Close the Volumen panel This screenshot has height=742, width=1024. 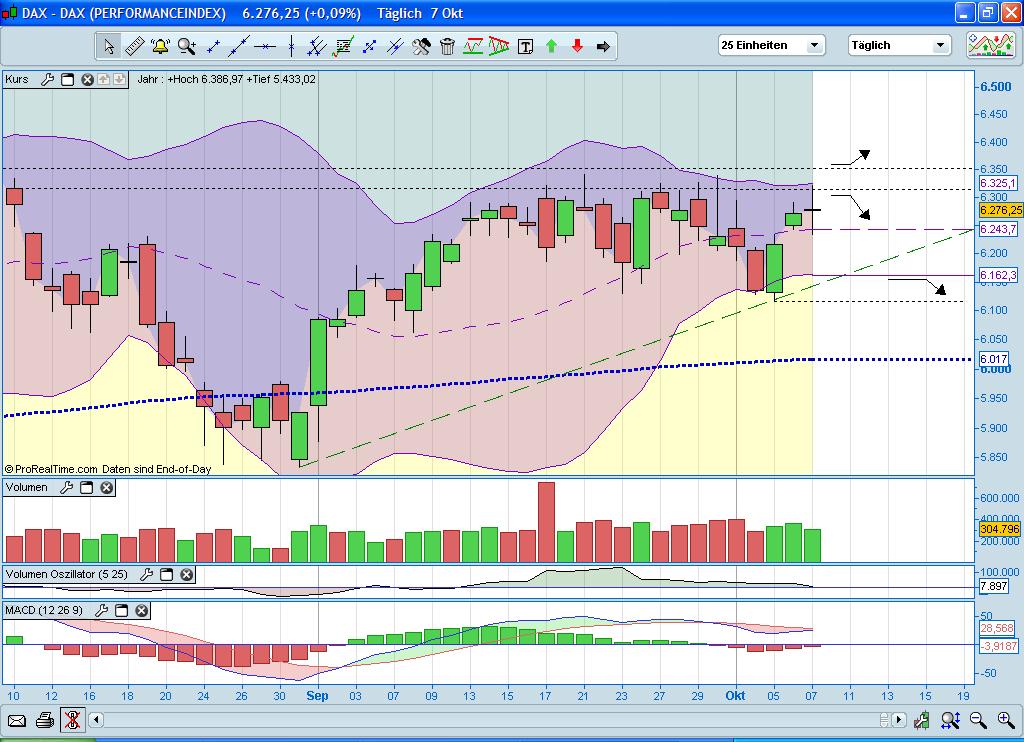[106, 487]
